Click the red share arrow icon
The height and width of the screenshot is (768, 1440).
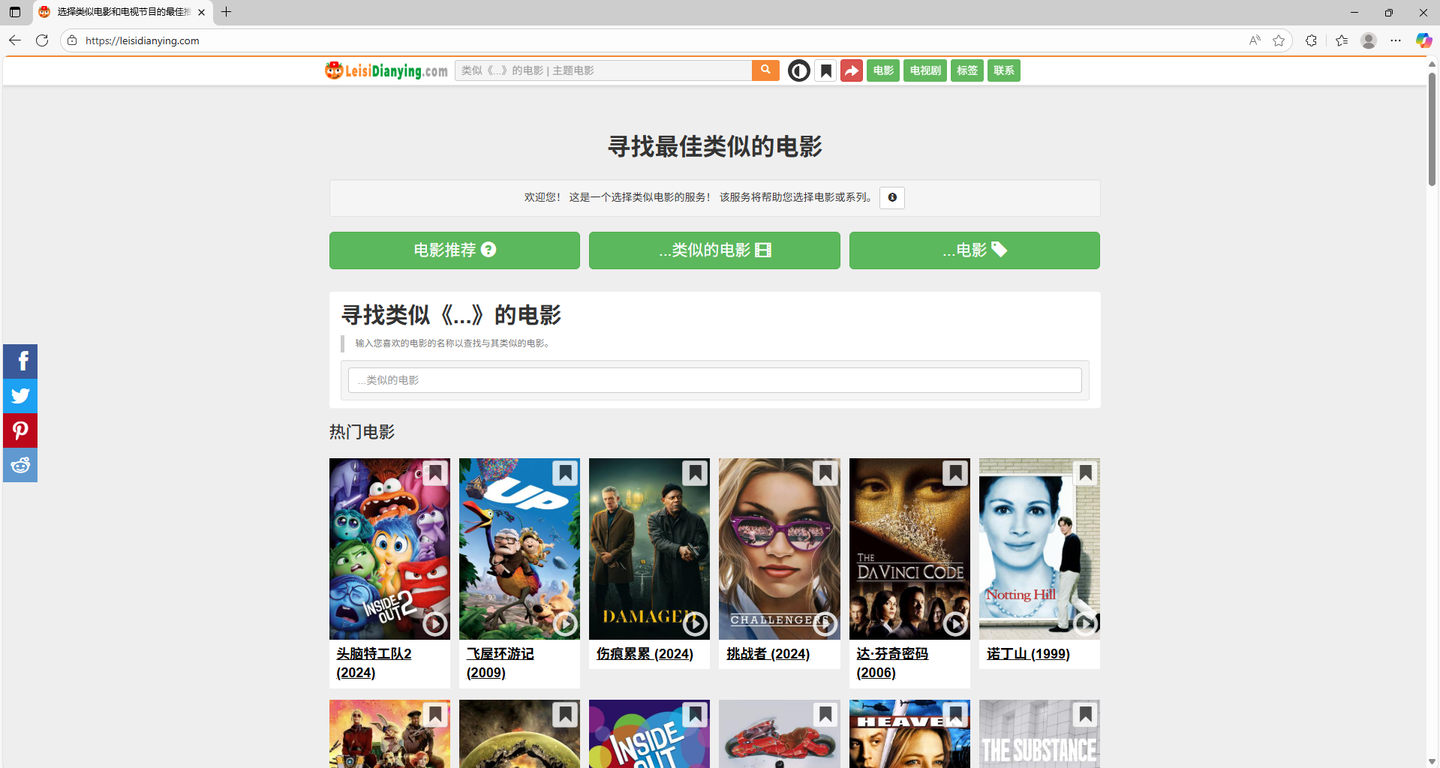[x=851, y=71]
